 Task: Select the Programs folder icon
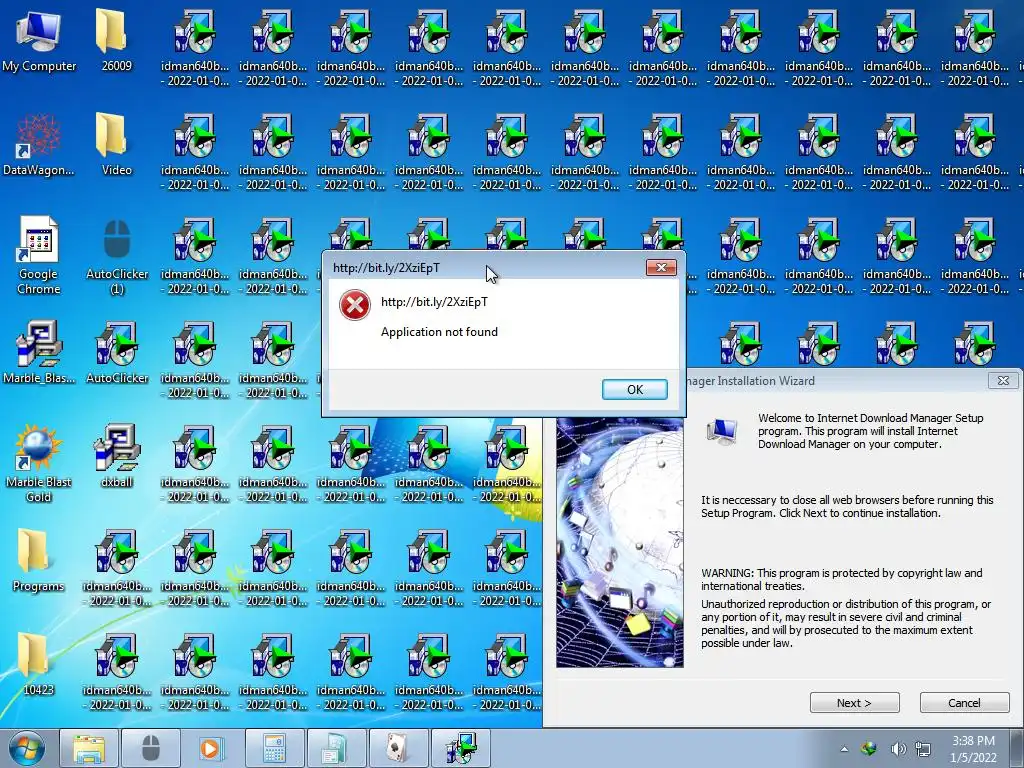pos(39,560)
